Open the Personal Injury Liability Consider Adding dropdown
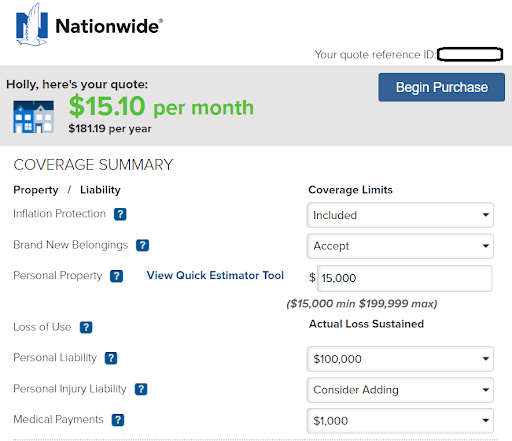Viewport: 512px width, 441px height. pos(400,390)
